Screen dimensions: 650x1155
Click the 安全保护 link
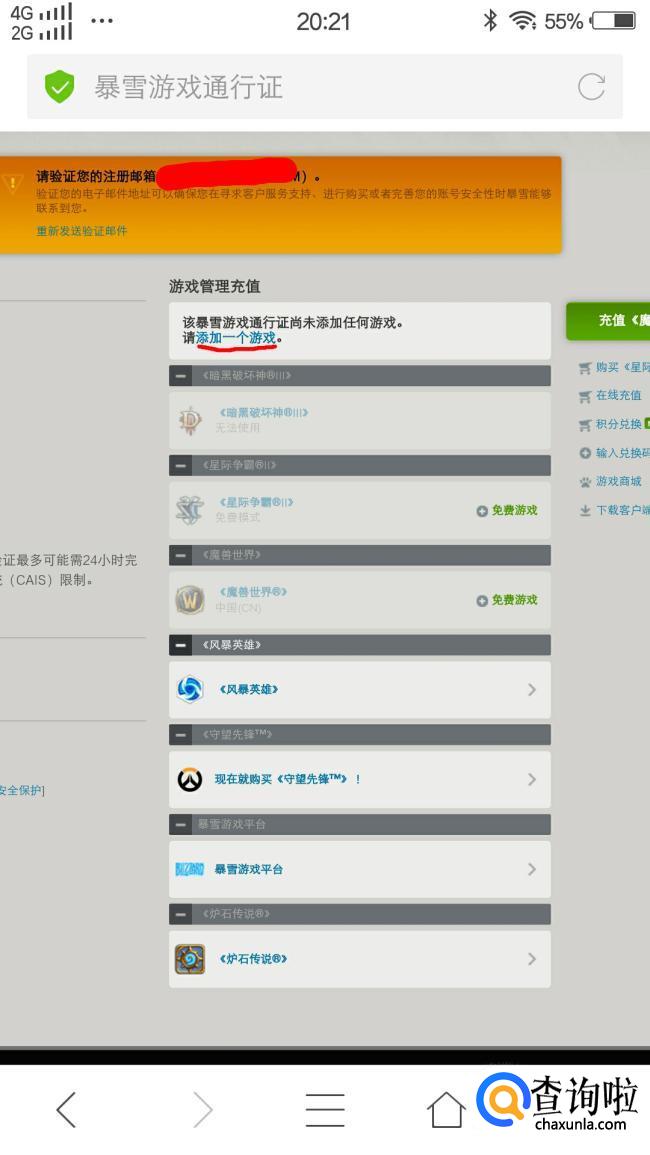pyautogui.click(x=21, y=790)
